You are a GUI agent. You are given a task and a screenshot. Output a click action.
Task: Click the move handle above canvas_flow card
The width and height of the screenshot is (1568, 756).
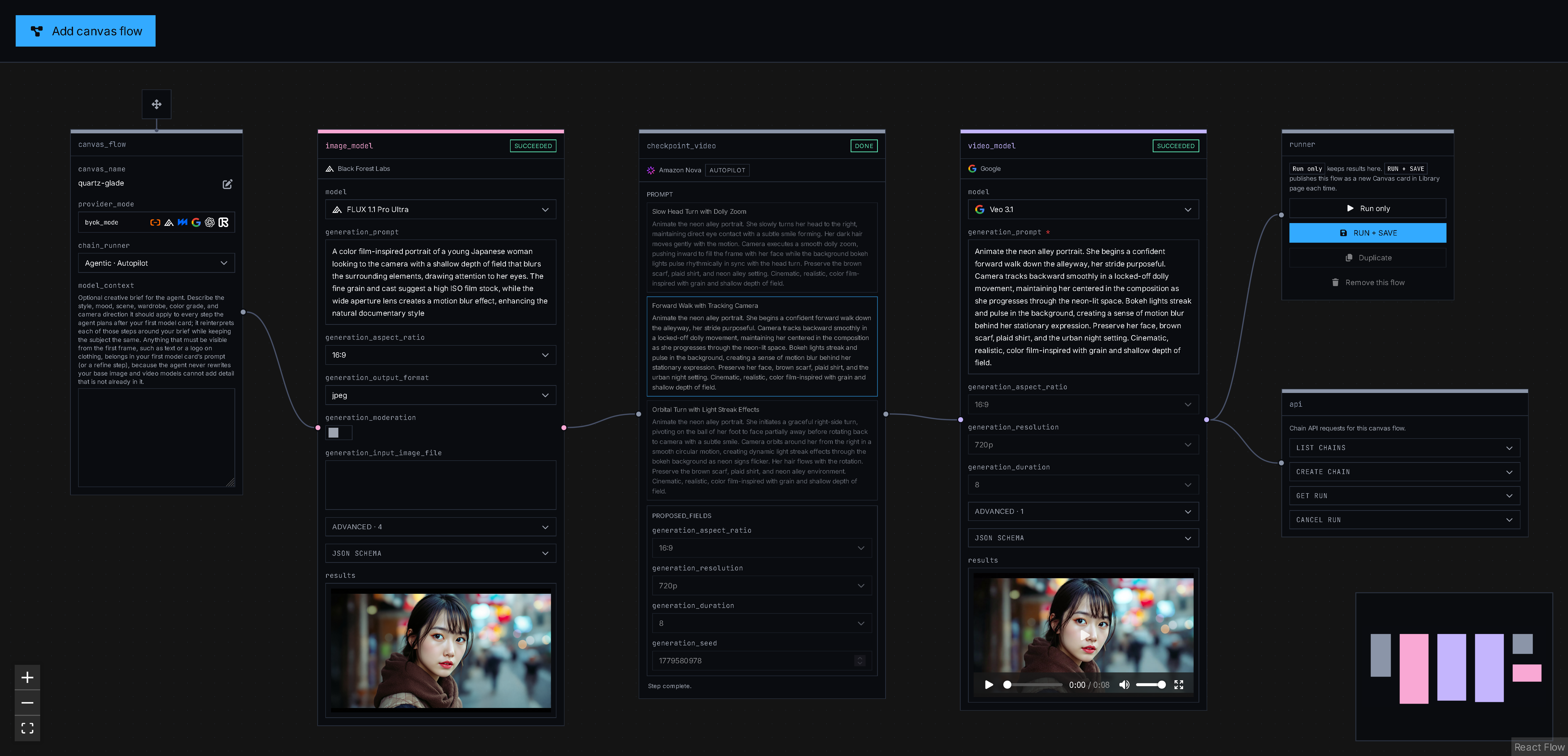tap(157, 104)
